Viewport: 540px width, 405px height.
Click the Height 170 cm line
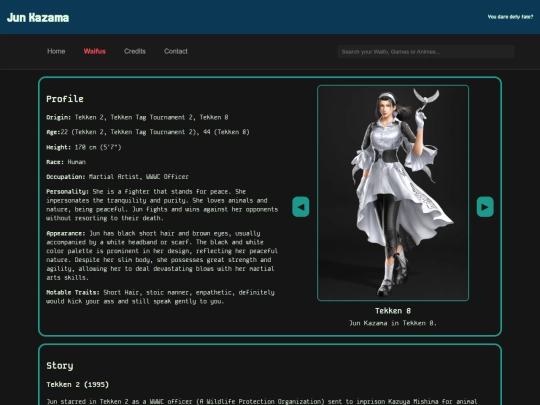click(84, 147)
